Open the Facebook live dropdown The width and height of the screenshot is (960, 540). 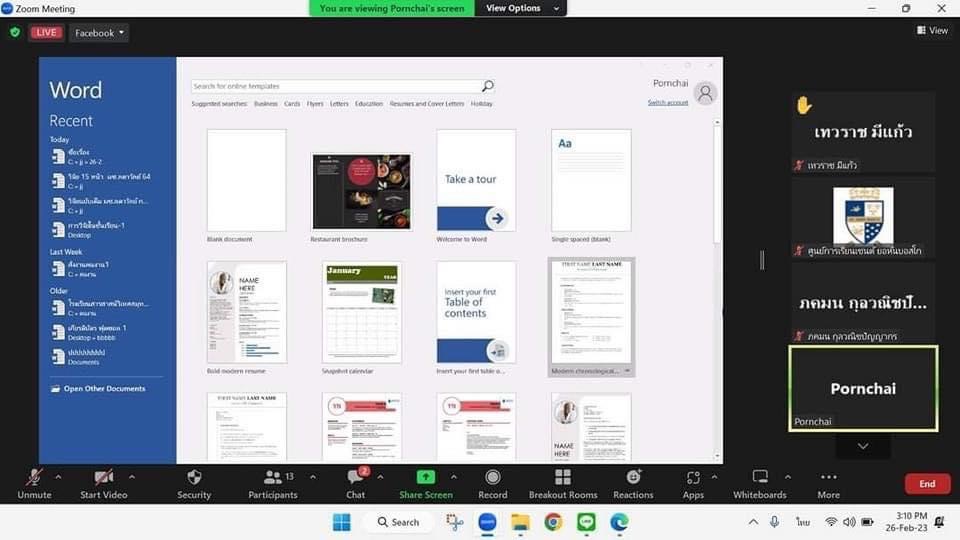coord(100,33)
